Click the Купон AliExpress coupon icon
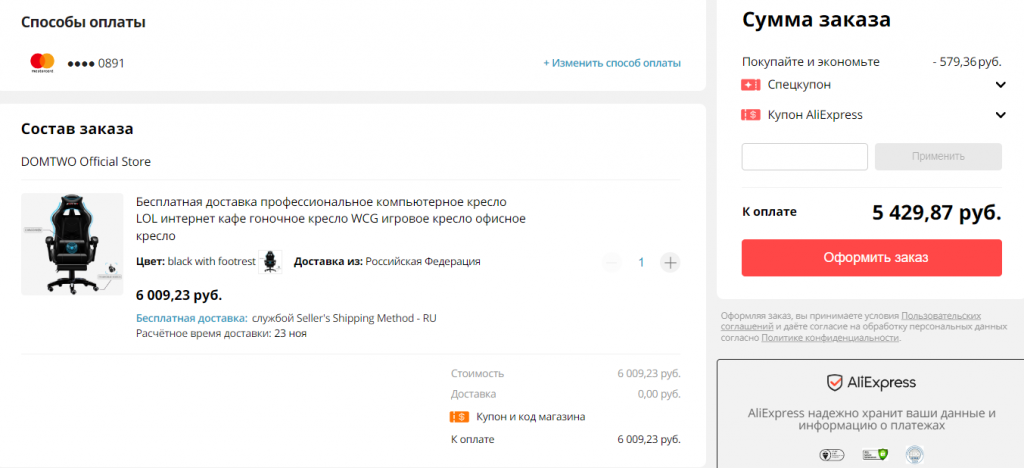 751,115
